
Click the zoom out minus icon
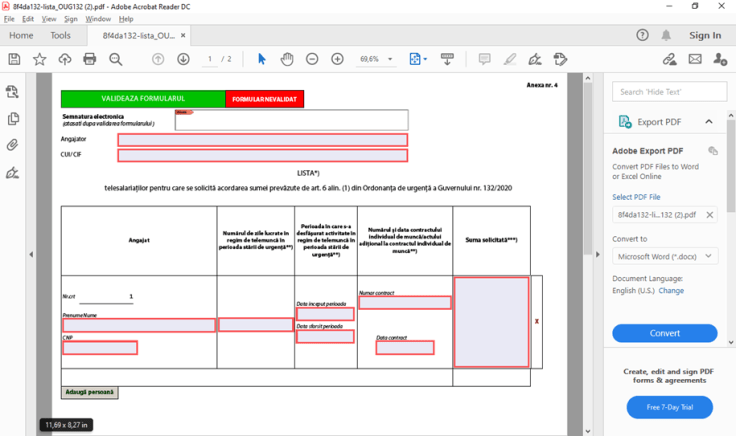coord(311,59)
